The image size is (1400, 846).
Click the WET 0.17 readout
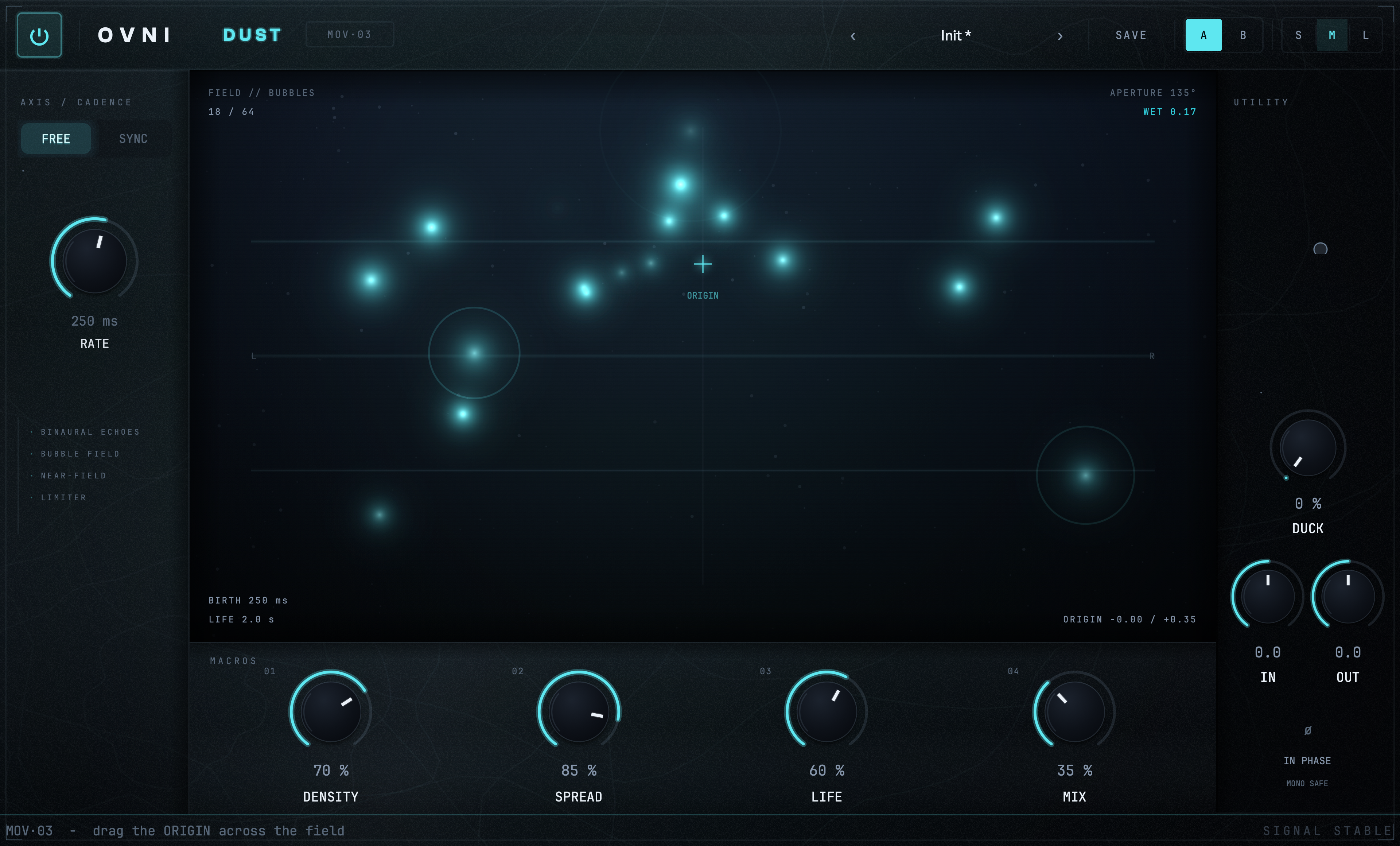pos(1170,112)
